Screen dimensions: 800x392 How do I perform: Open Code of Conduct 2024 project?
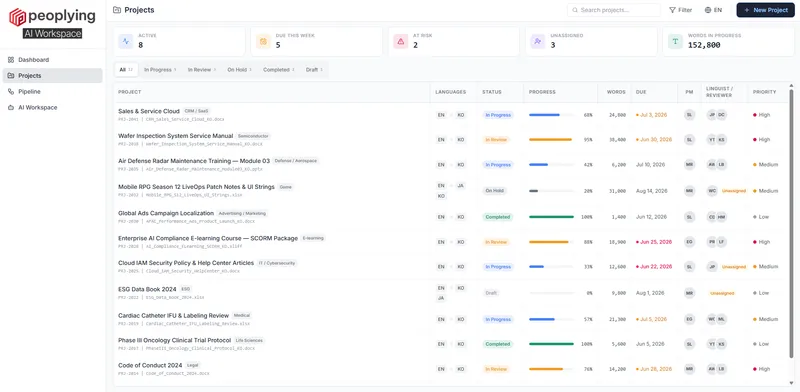(150, 365)
